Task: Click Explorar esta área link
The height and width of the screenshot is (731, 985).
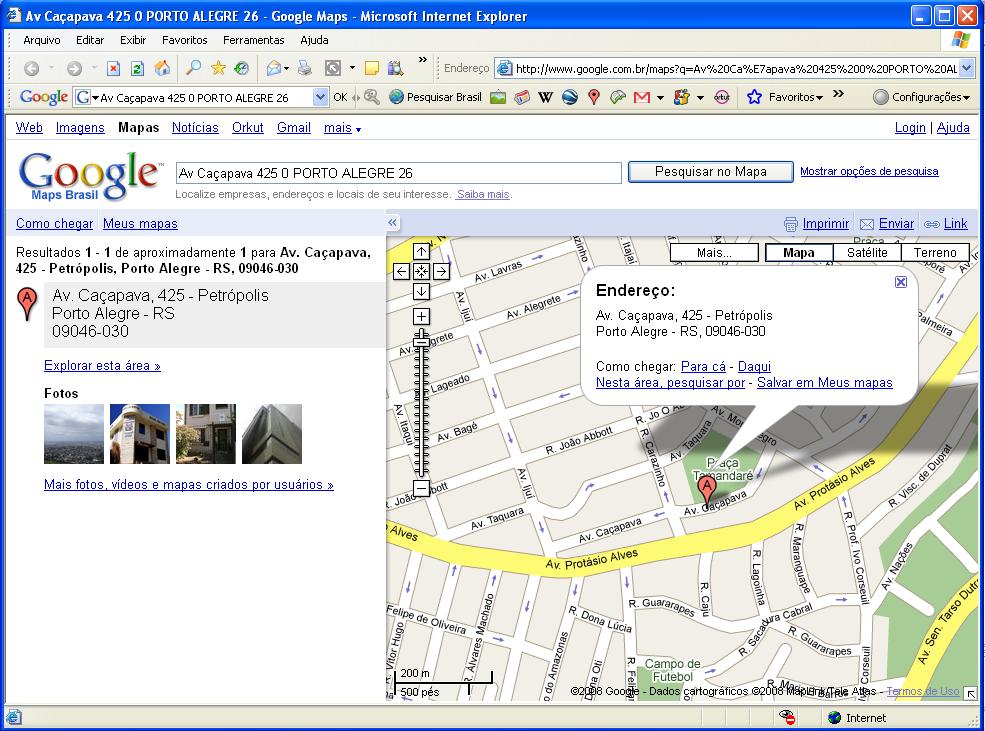Action: 102,366
